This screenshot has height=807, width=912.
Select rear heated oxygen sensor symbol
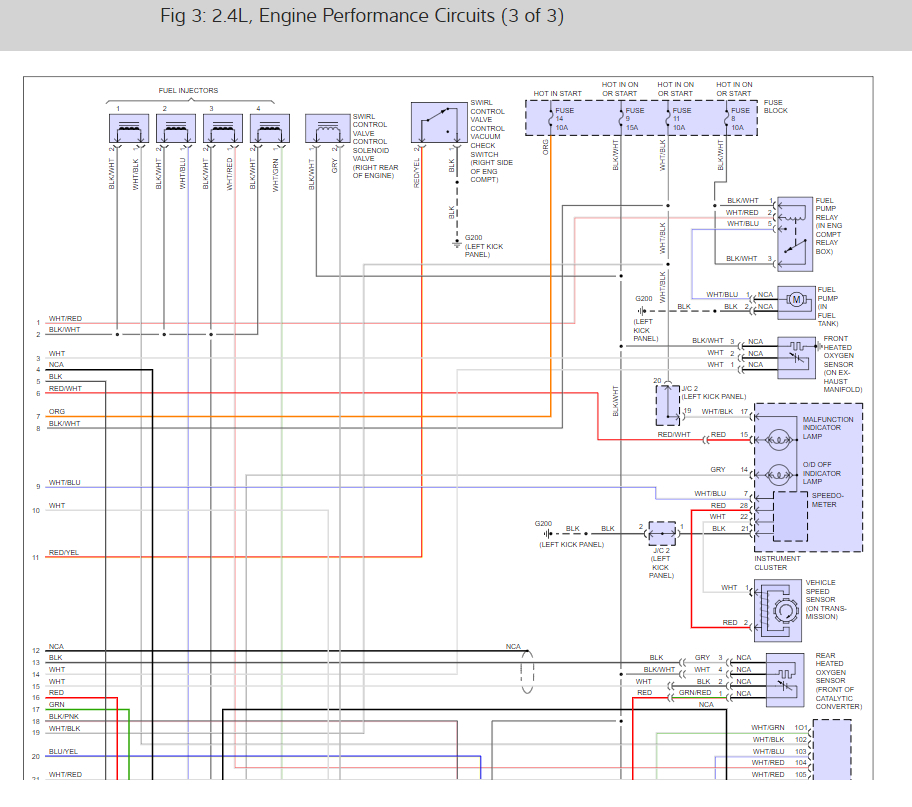[785, 676]
